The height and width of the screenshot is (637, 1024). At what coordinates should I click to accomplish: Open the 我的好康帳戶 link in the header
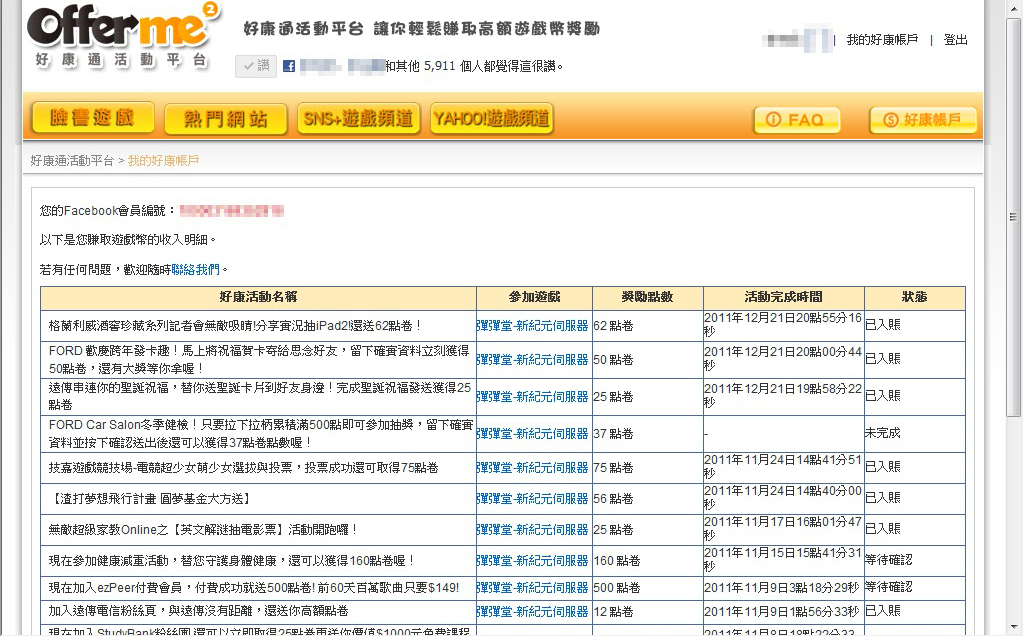pyautogui.click(x=882, y=40)
